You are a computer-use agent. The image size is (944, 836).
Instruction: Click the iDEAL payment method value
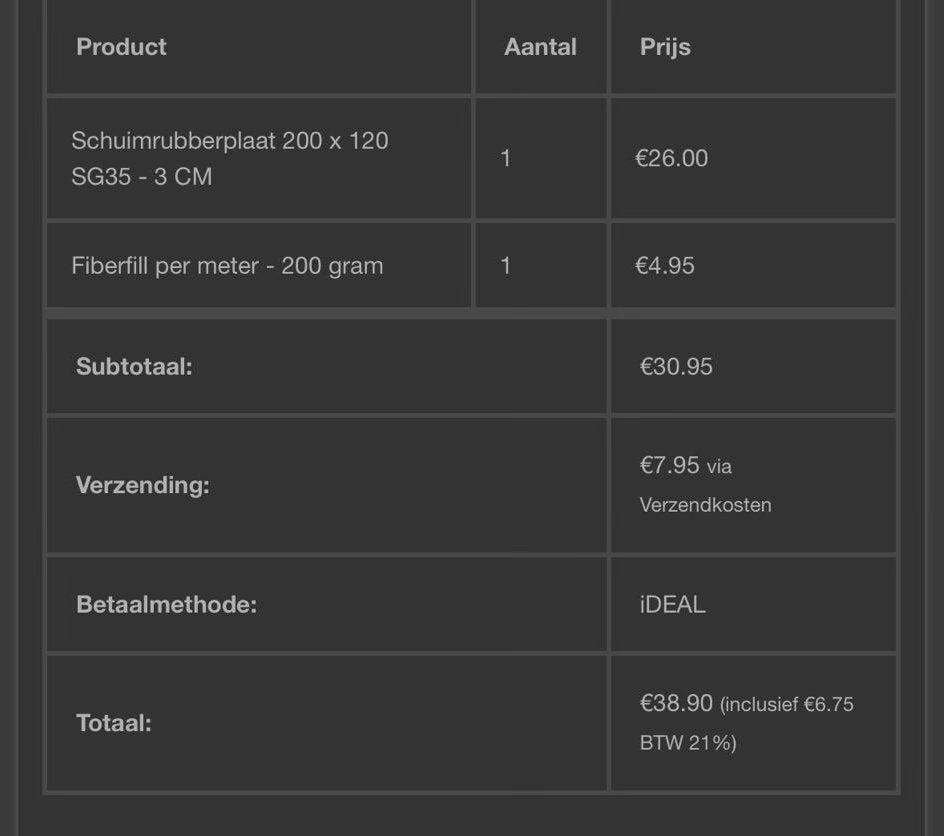(672, 604)
